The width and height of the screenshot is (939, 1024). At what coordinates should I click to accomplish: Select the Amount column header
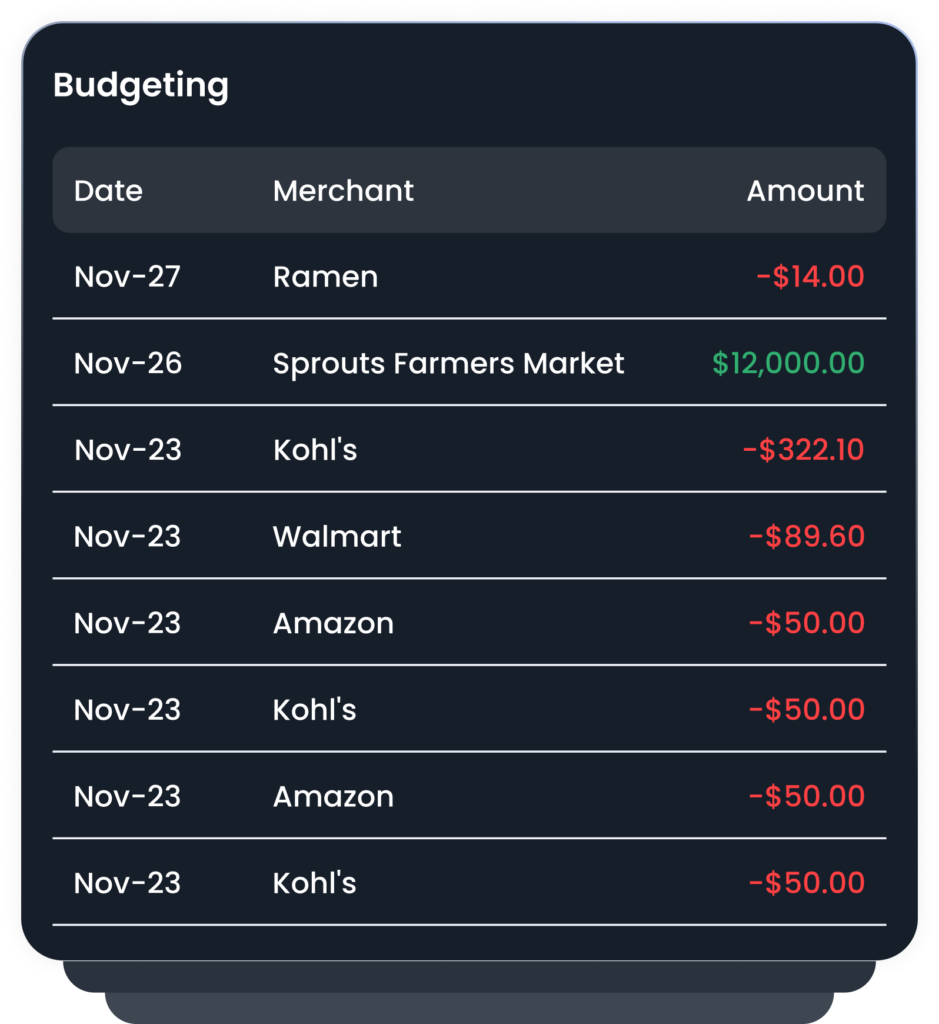(805, 191)
